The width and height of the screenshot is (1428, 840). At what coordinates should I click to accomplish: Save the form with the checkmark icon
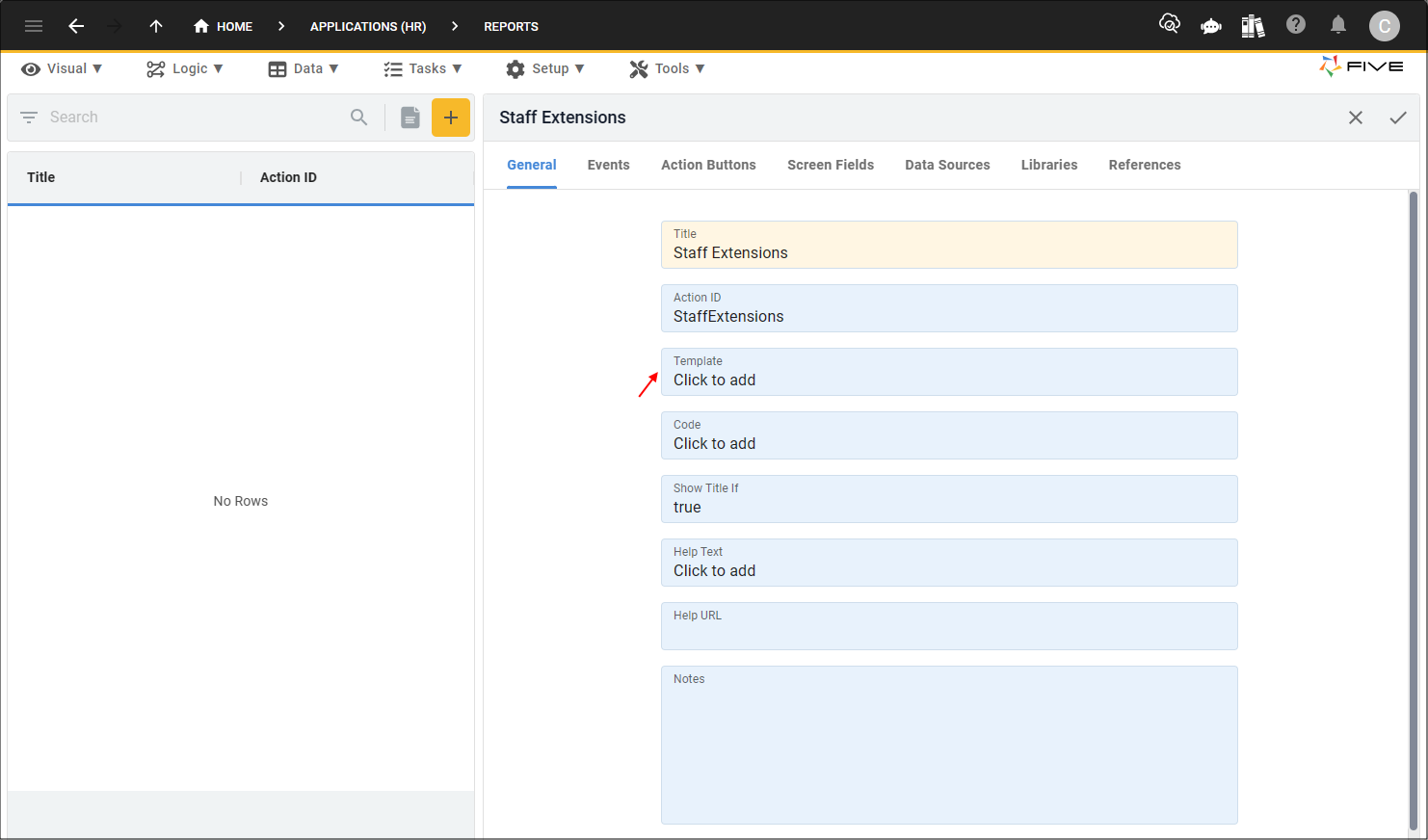1397,118
